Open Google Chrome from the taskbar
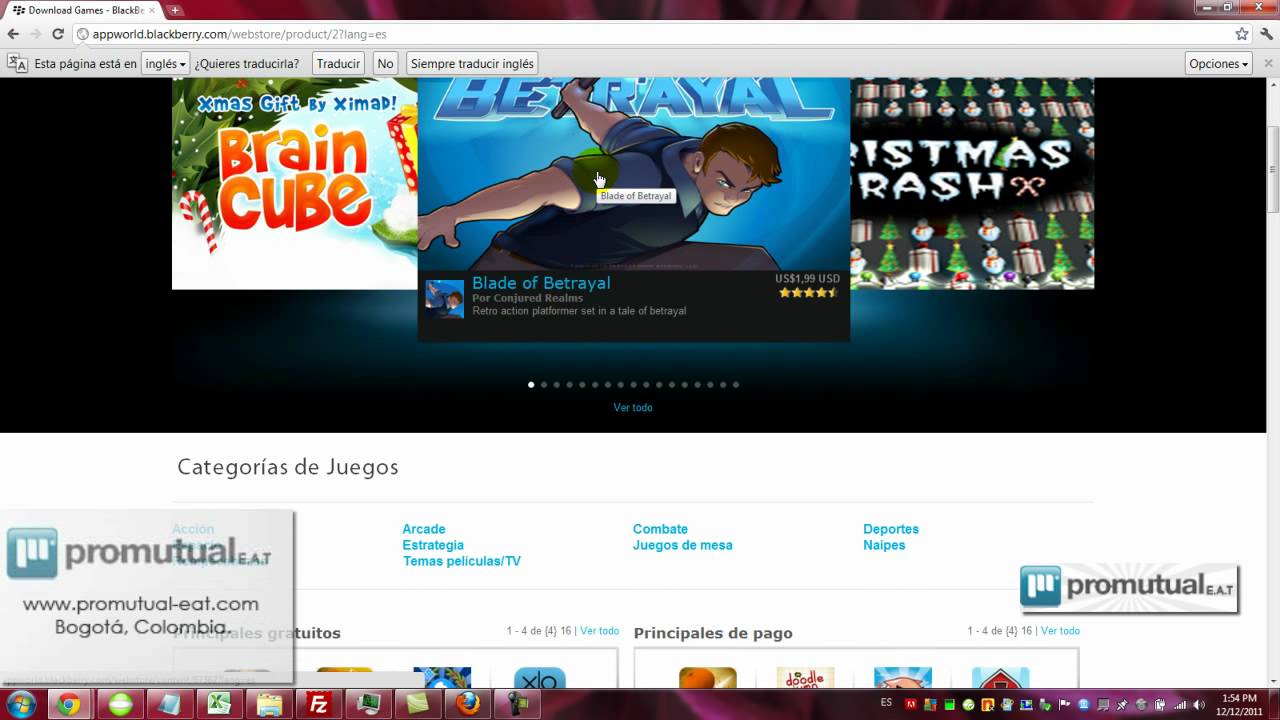Image resolution: width=1280 pixels, height=720 pixels. pos(68,704)
